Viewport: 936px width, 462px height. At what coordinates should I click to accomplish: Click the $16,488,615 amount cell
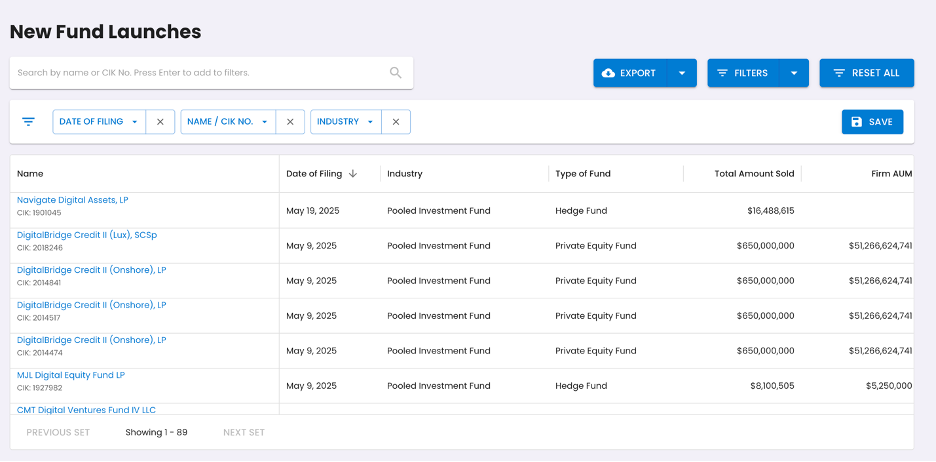pos(771,211)
